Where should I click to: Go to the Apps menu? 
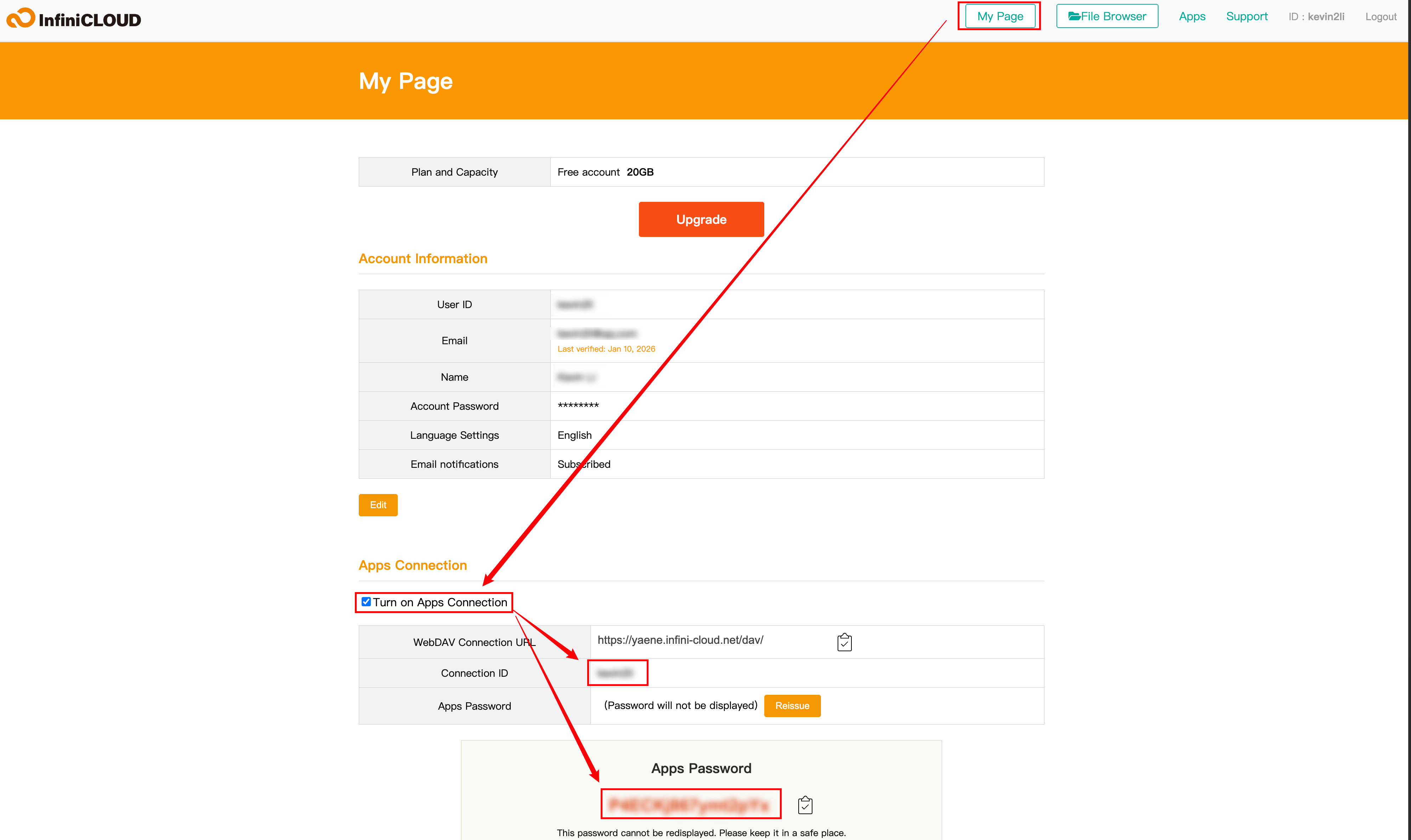point(1191,16)
